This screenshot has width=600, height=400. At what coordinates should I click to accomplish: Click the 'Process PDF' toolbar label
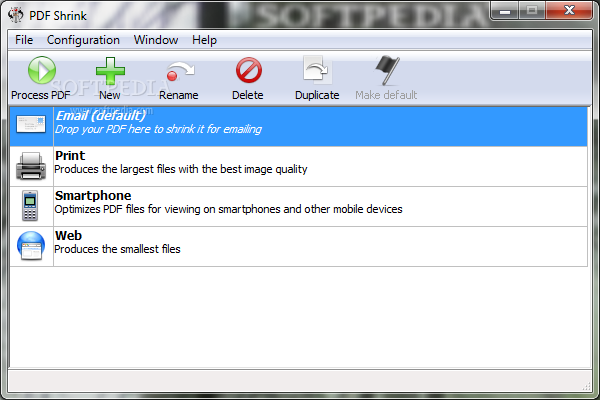click(41, 95)
